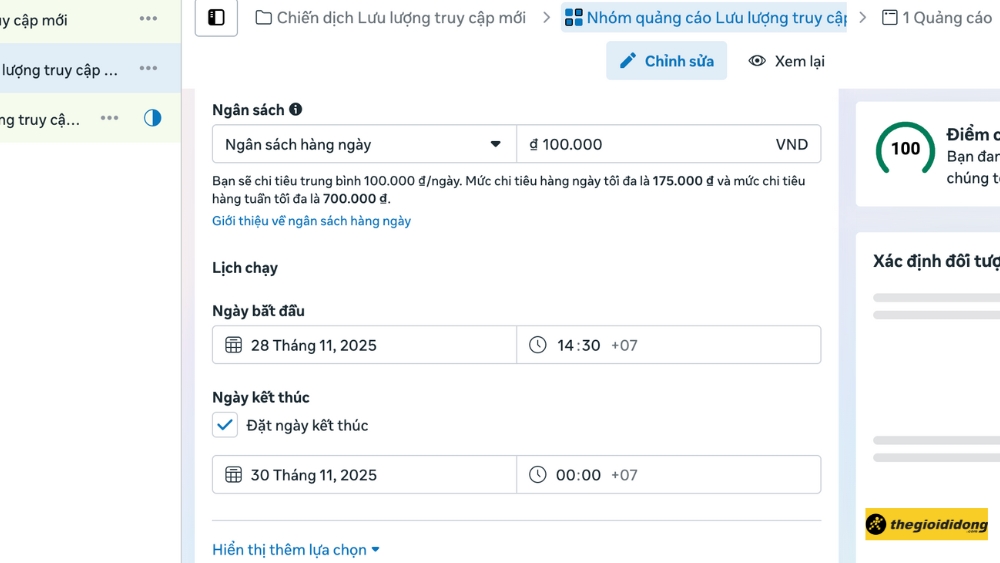The width and height of the screenshot is (1000, 563).
Task: Select start date '28 Tháng 11, 2025'
Action: (364, 345)
